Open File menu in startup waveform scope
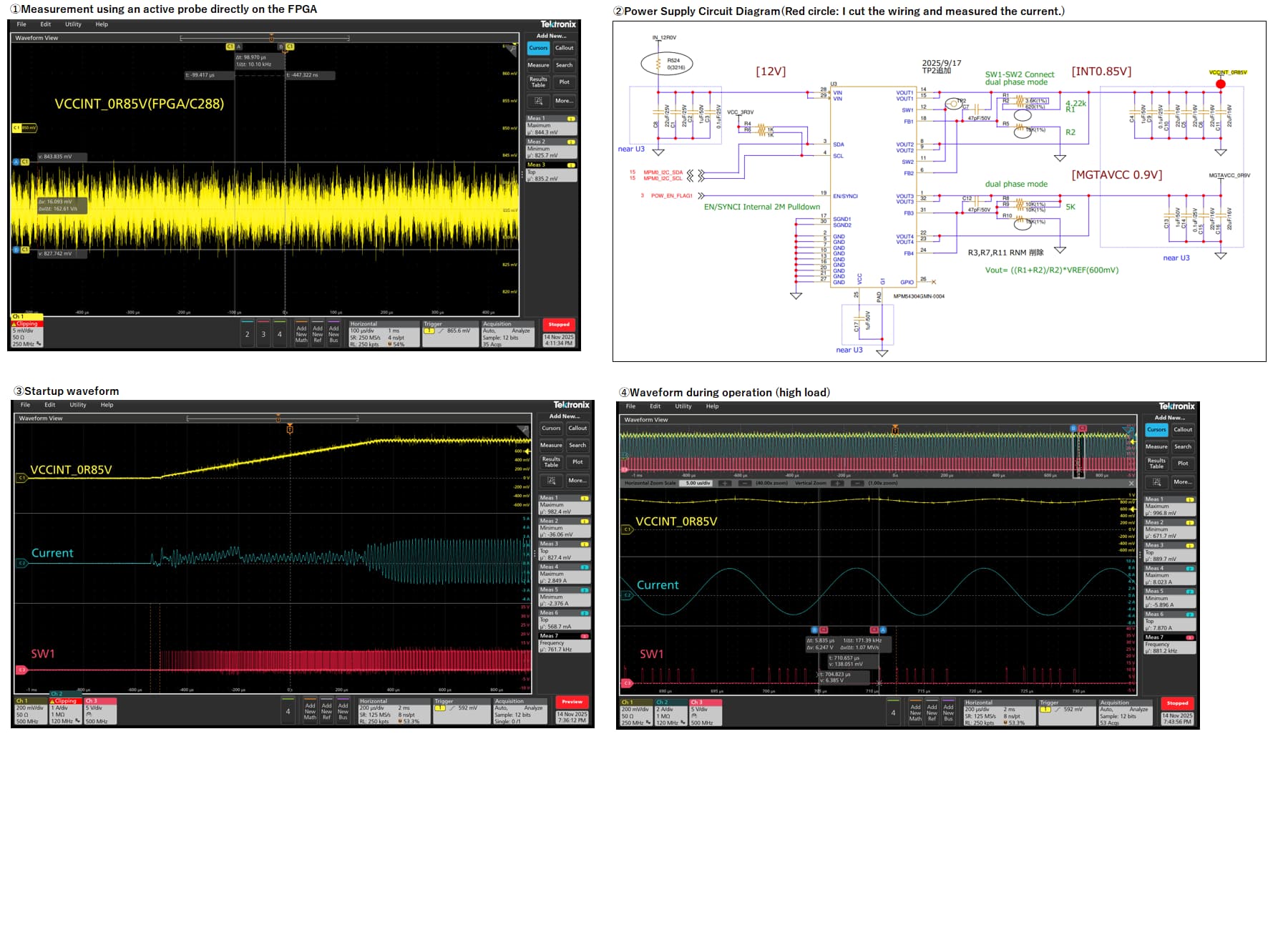Image resolution: width=1288 pixels, height=930 pixels. (x=25, y=405)
